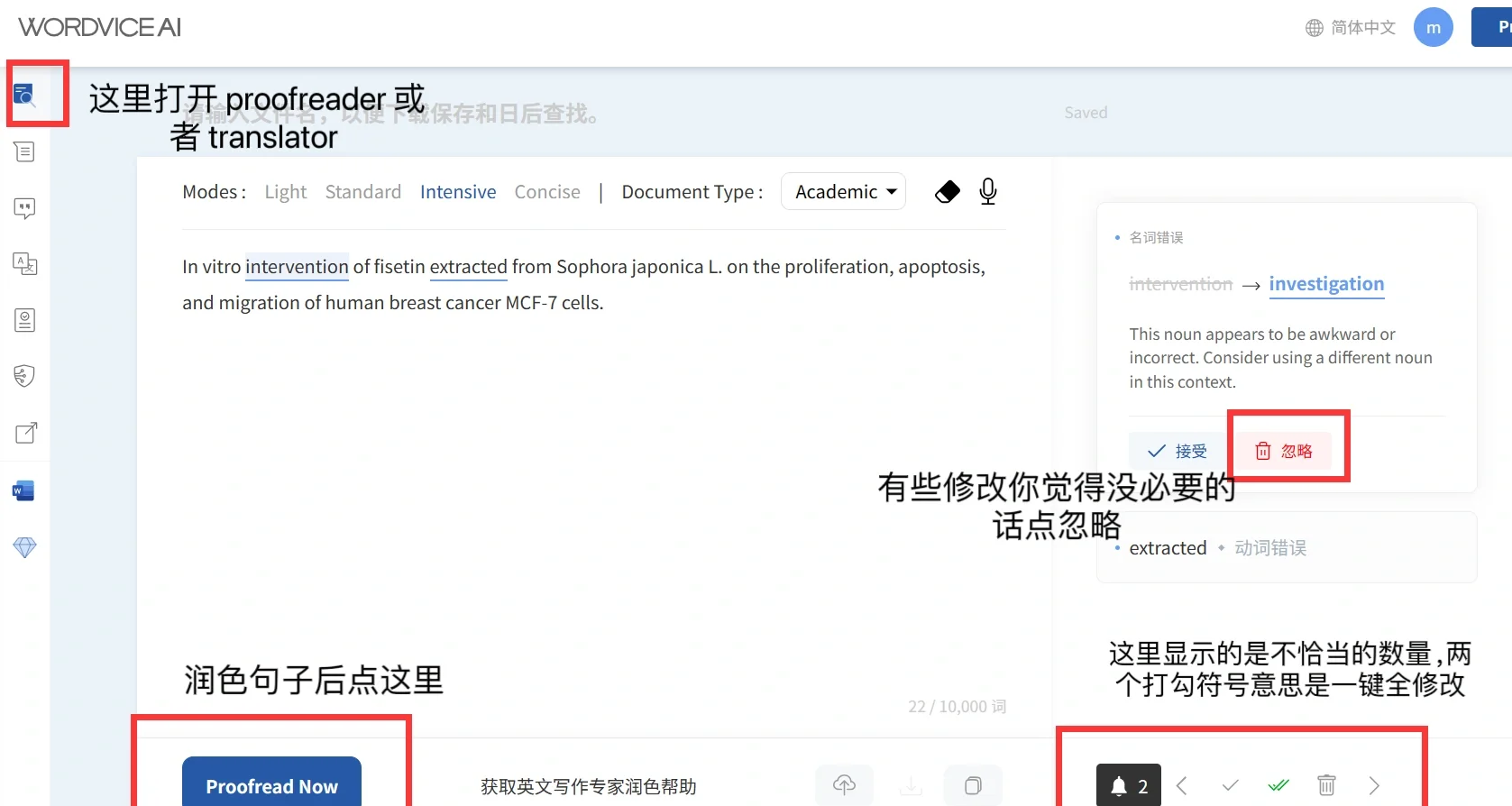This screenshot has height=806, width=1512.
Task: Open the Academic document type dropdown
Action: pyautogui.click(x=843, y=191)
